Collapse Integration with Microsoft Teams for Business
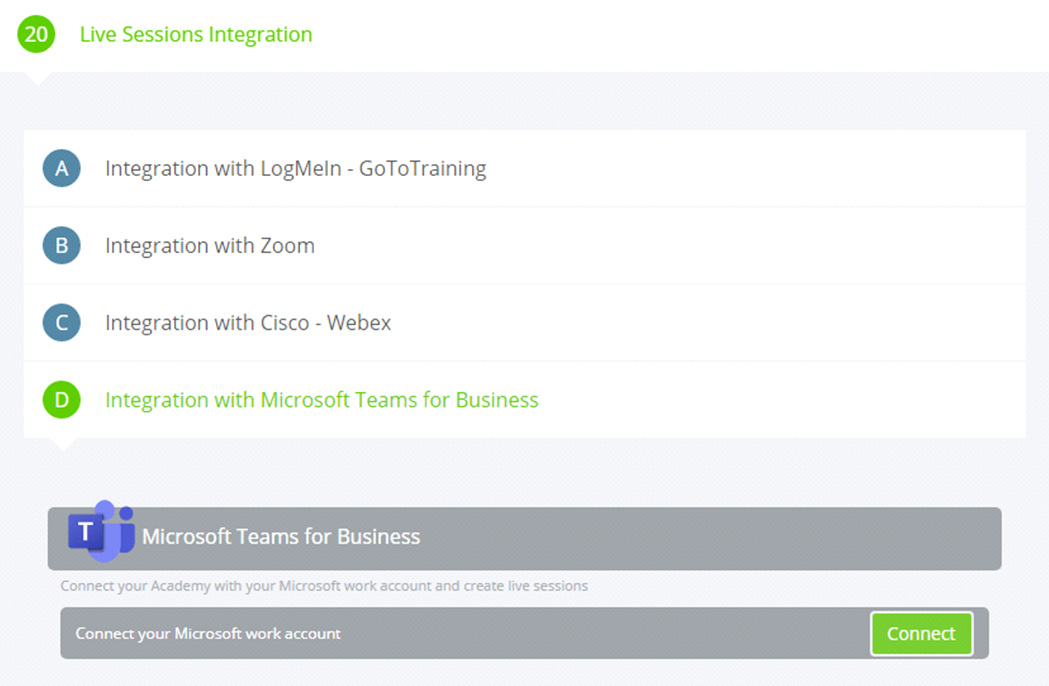Image resolution: width=1049 pixels, height=686 pixels. pos(321,400)
